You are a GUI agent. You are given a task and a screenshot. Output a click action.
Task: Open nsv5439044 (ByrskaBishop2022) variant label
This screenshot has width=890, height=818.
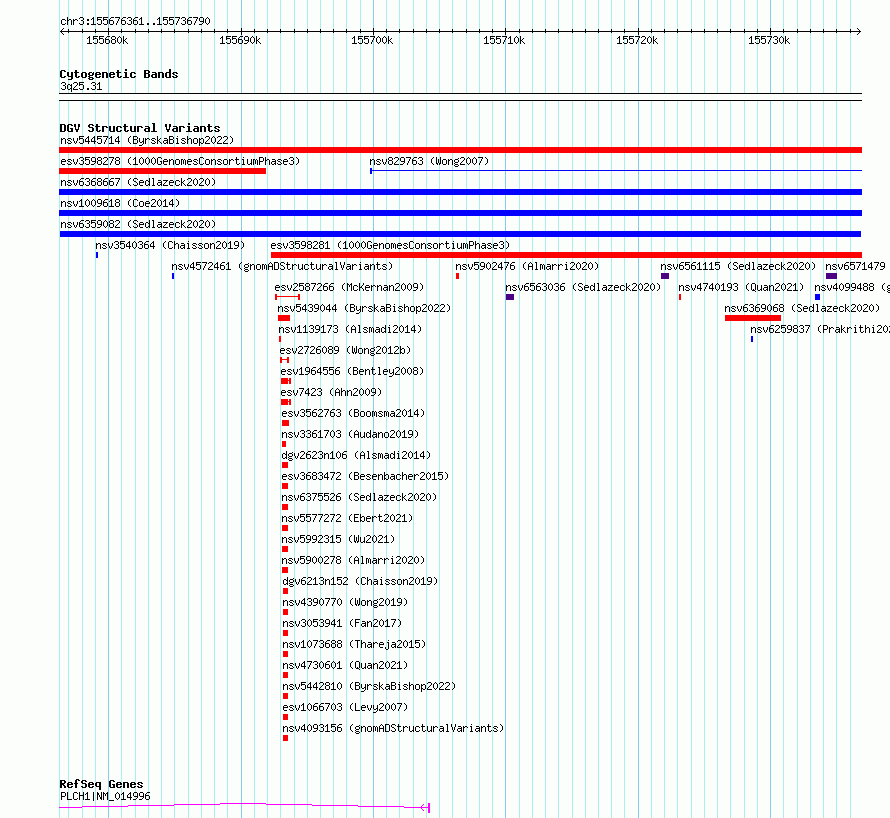click(364, 308)
